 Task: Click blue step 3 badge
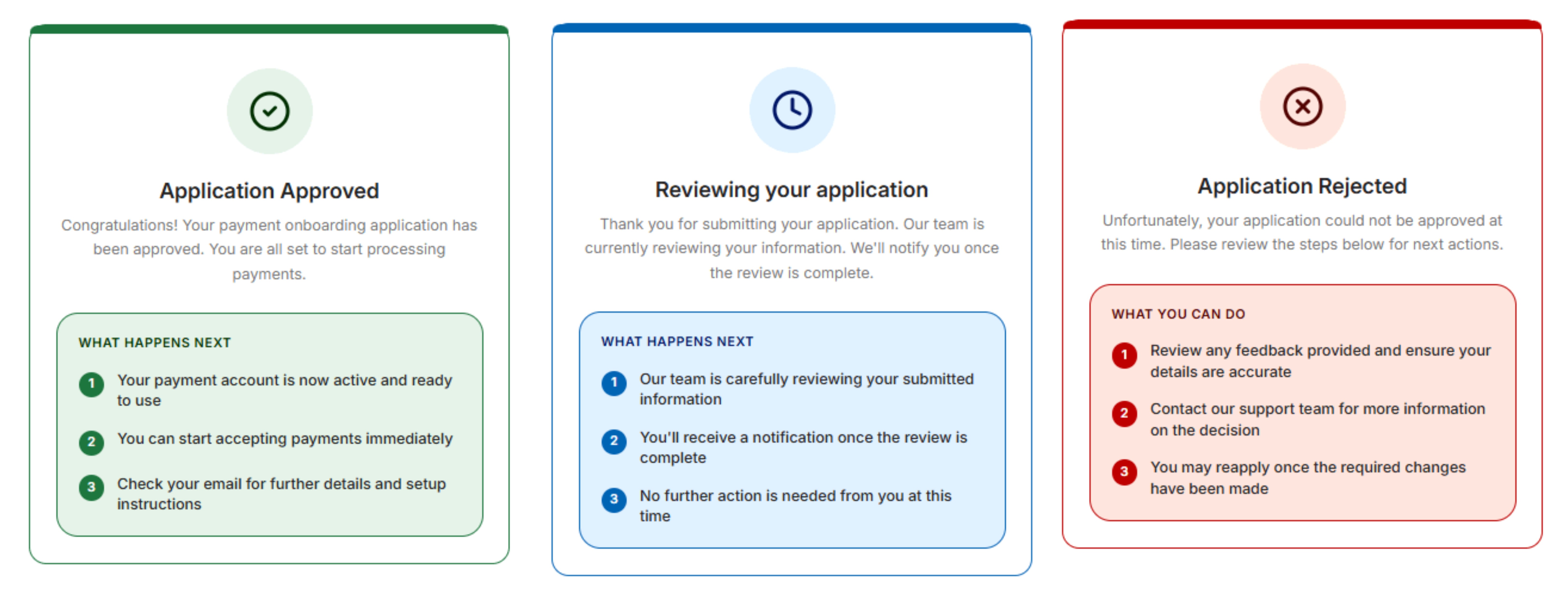(x=614, y=499)
